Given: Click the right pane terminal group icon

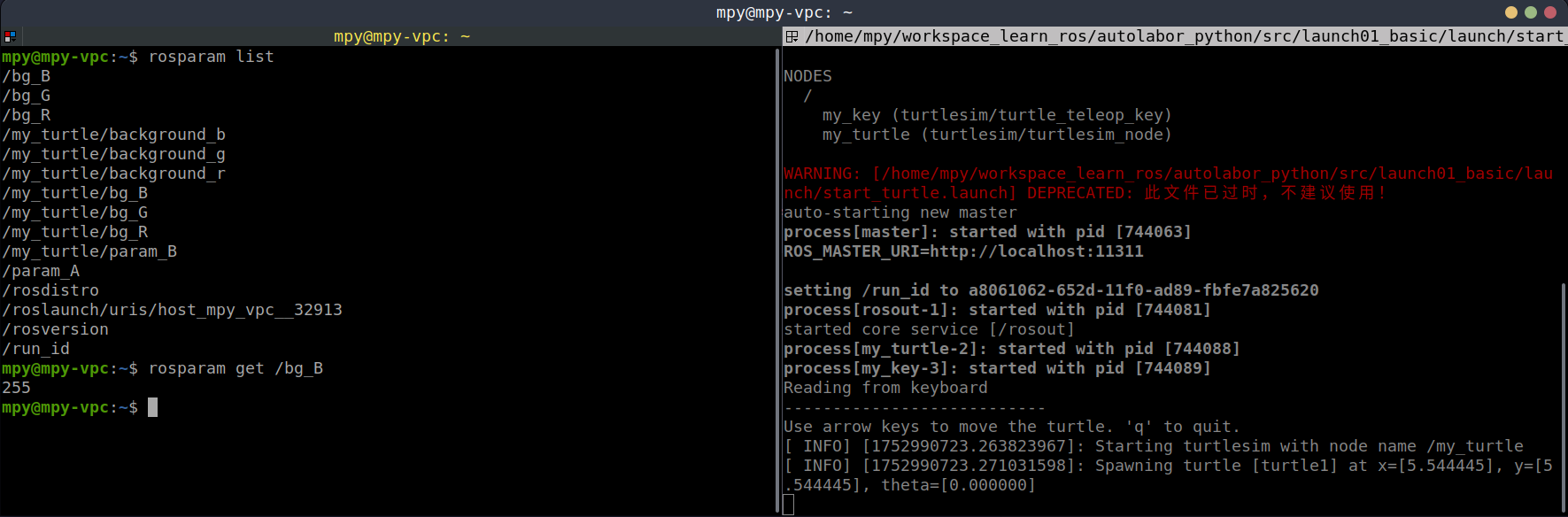Looking at the screenshot, I should tap(792, 36).
